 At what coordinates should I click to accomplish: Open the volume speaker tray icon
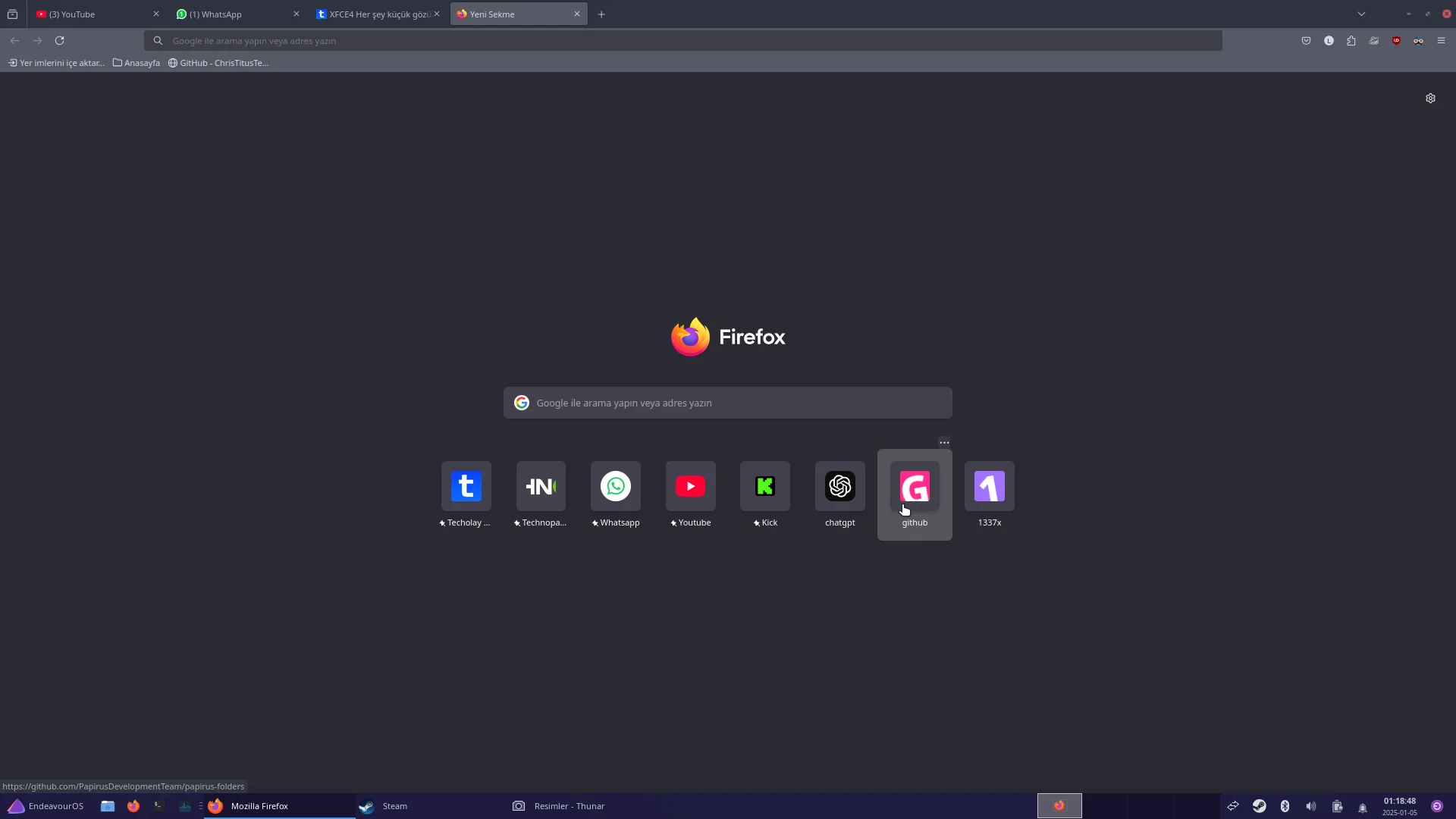[x=1310, y=806]
